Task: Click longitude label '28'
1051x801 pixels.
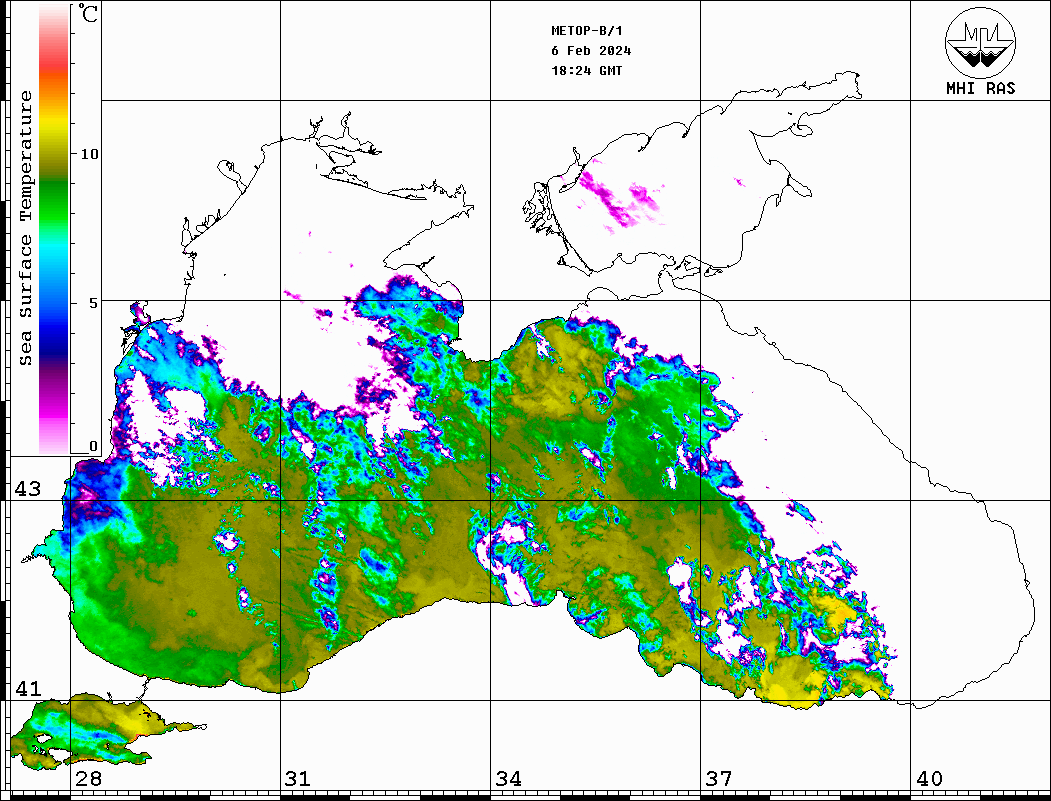Action: [x=88, y=778]
